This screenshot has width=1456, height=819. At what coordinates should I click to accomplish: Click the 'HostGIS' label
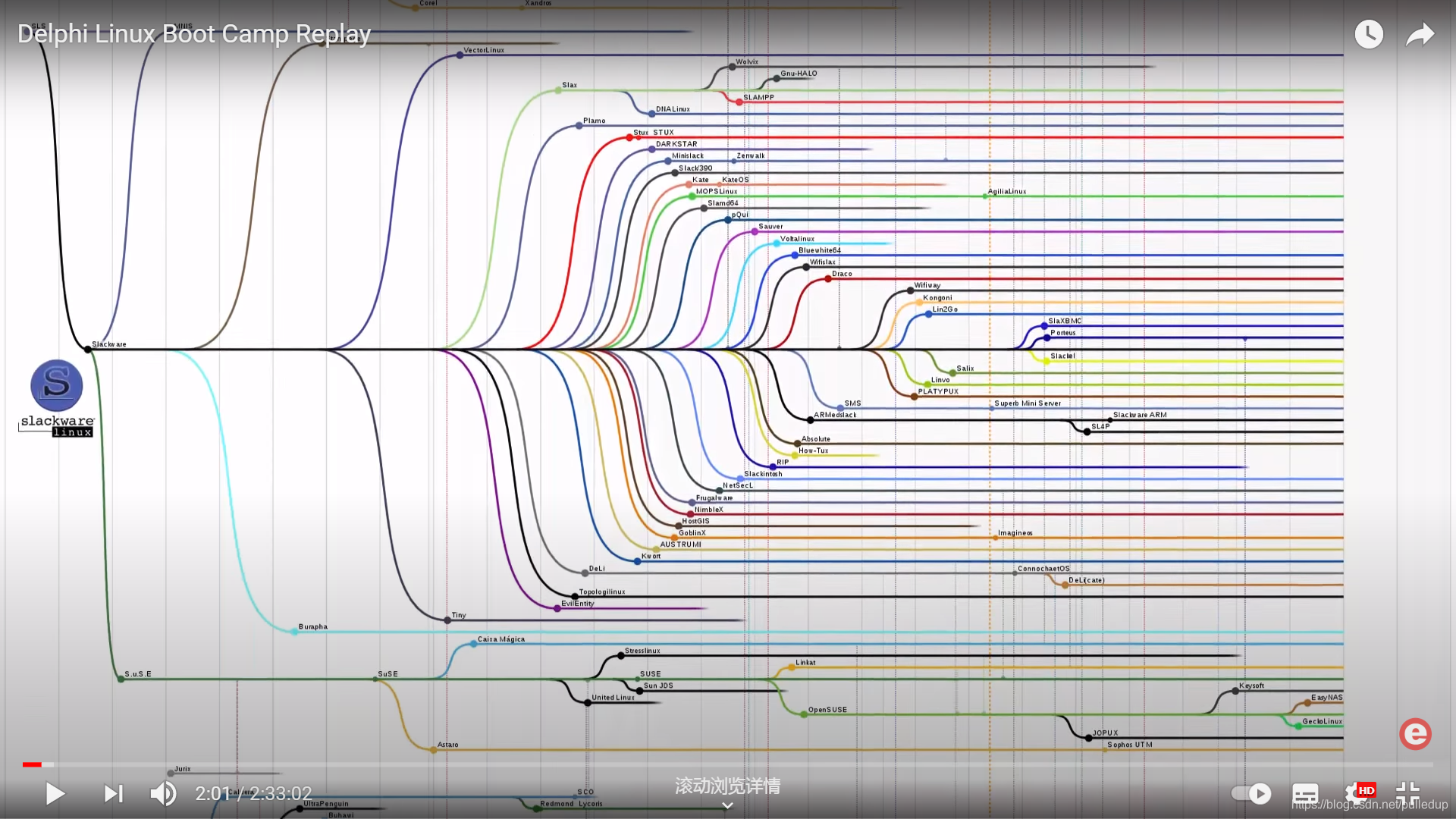tap(695, 521)
